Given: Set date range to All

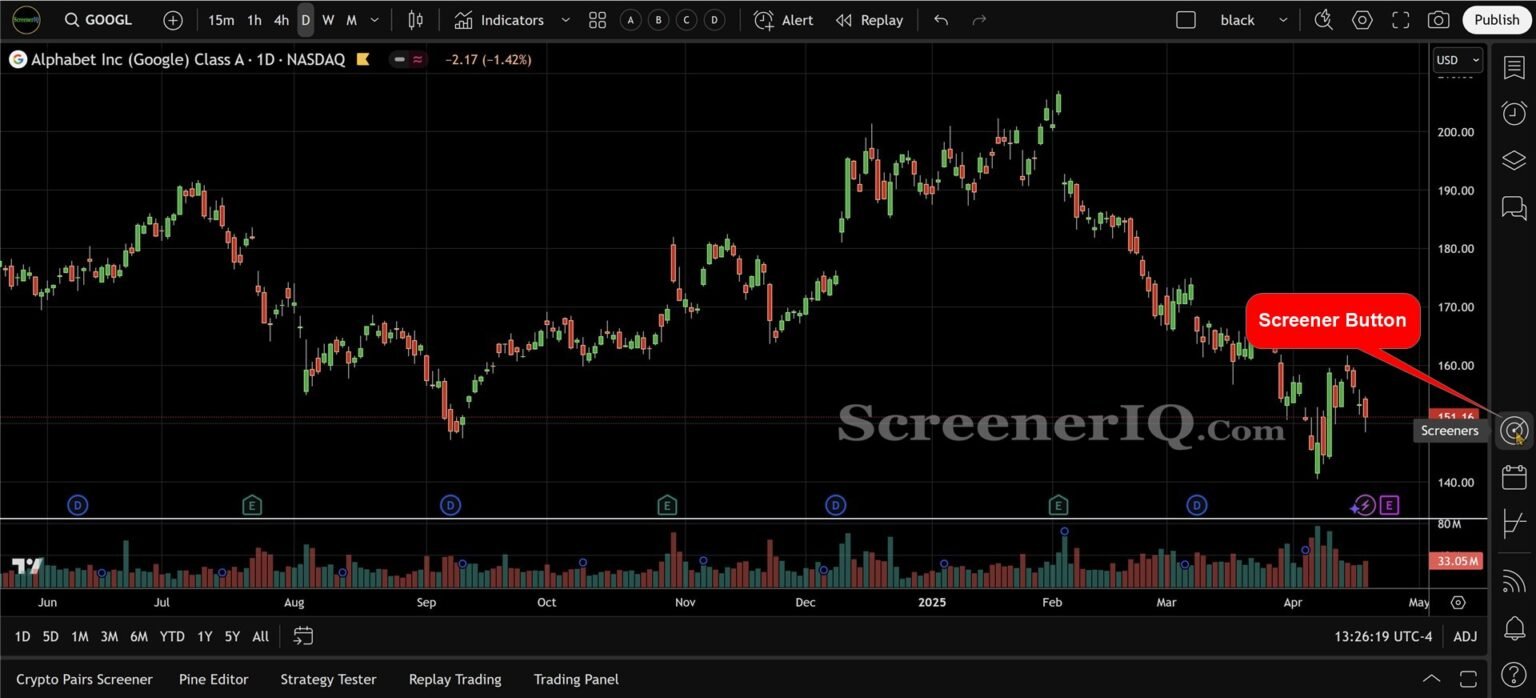Looking at the screenshot, I should point(260,636).
